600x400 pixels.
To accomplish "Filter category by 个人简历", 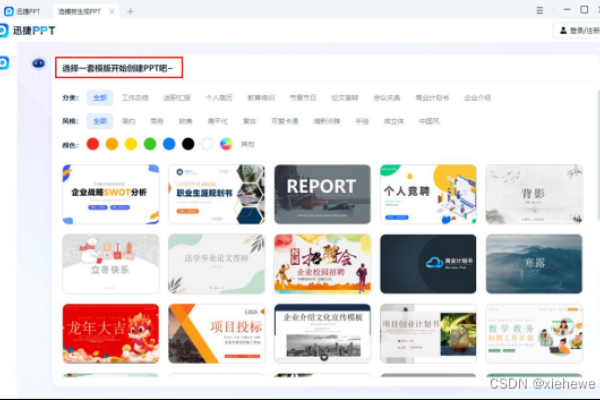I will (x=219, y=98).
